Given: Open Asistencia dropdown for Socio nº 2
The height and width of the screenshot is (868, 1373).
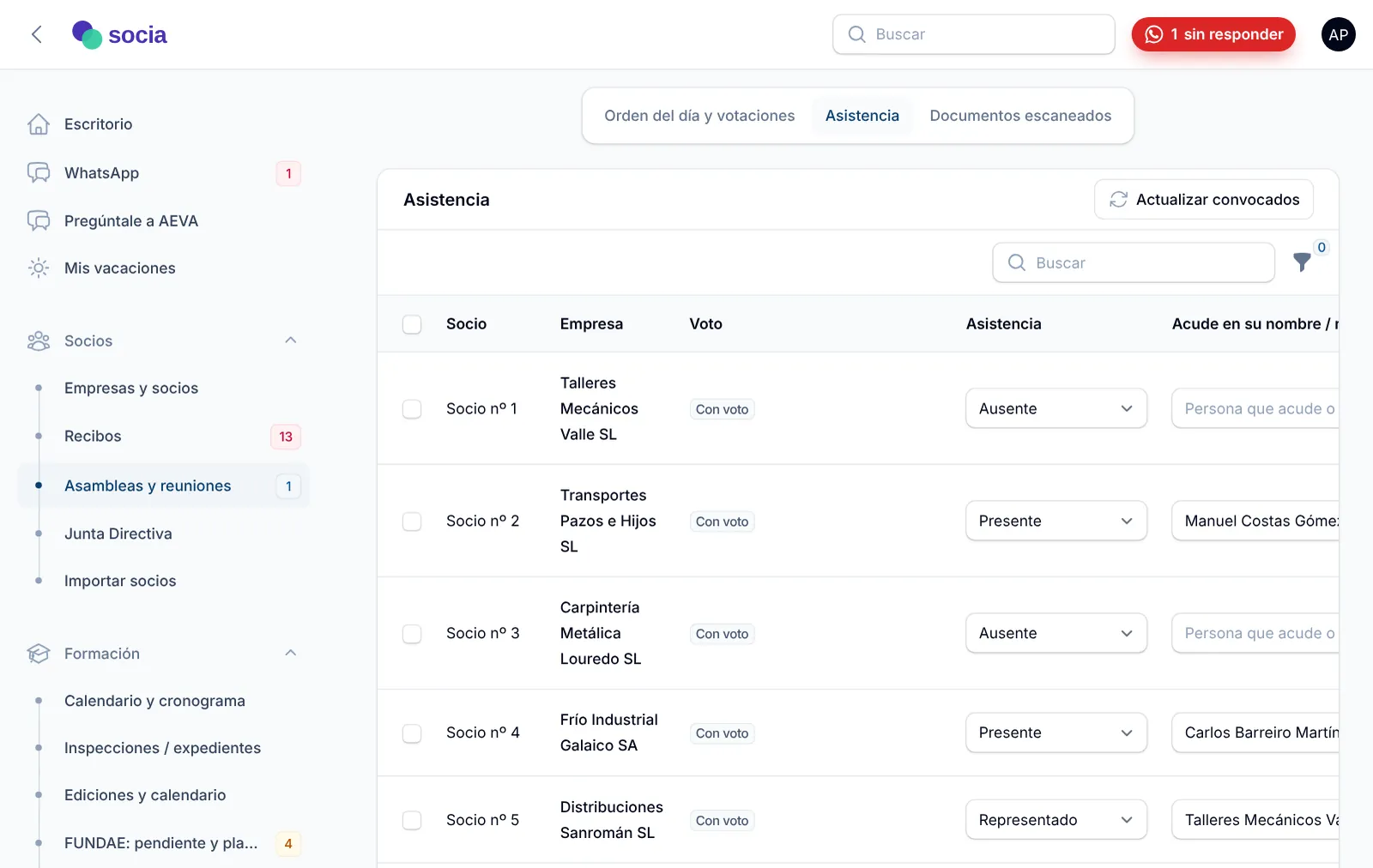Looking at the screenshot, I should [1056, 521].
